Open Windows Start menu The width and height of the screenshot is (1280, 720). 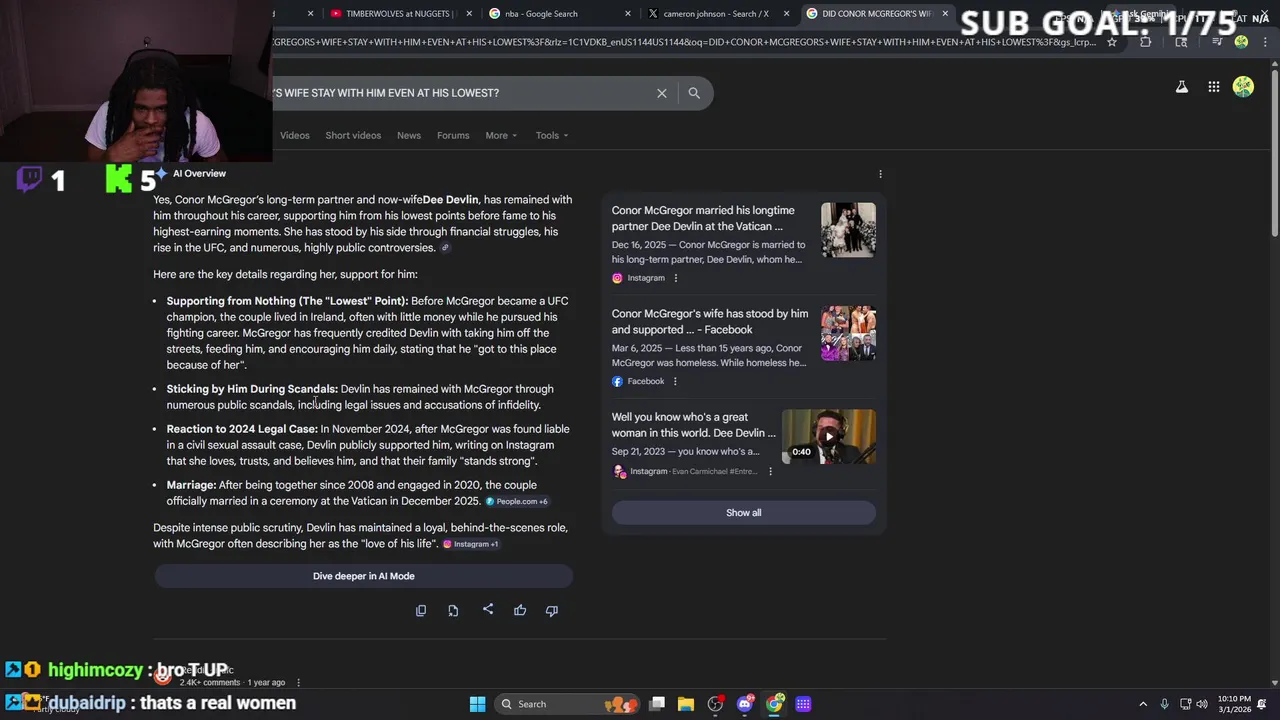477,704
